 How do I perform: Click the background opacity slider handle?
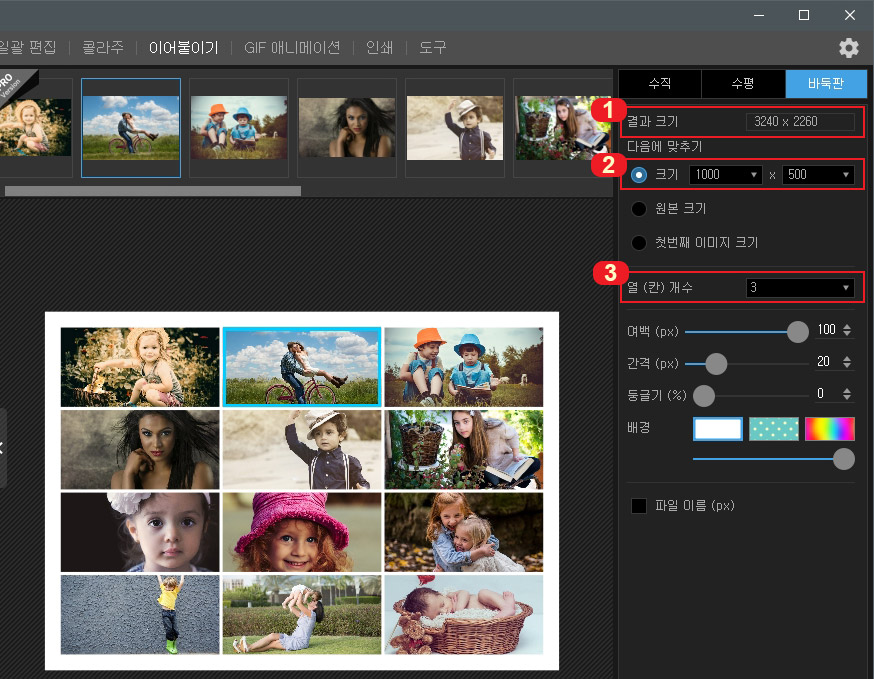(x=844, y=459)
